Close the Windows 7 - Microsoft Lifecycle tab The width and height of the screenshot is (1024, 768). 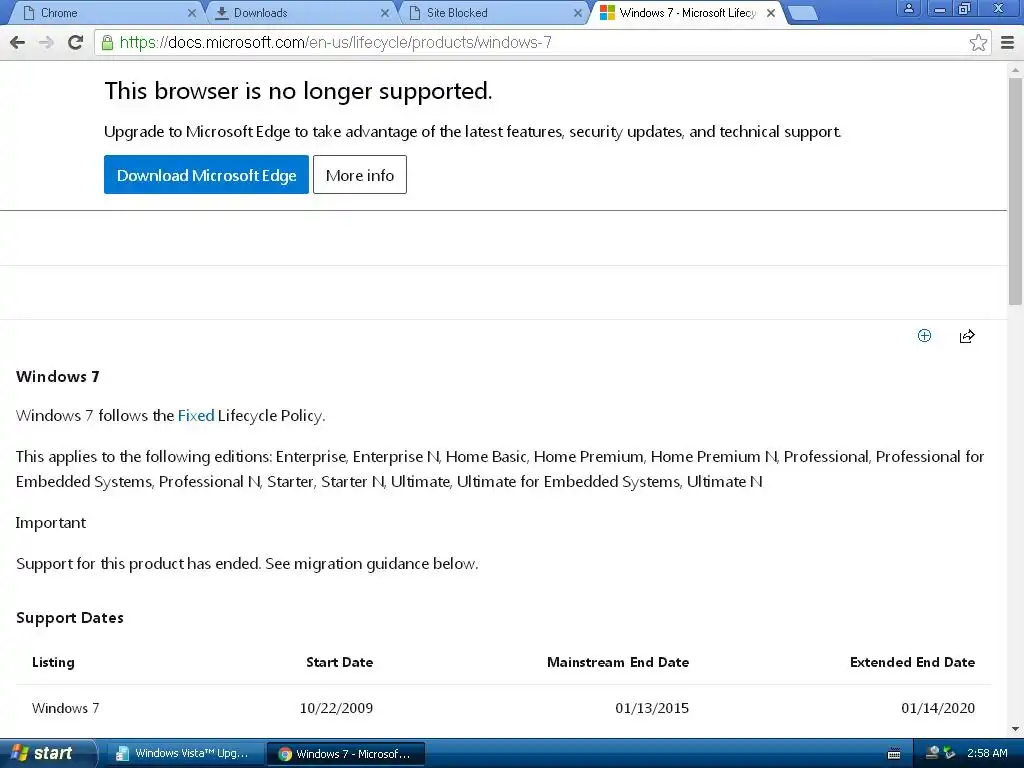tap(771, 13)
